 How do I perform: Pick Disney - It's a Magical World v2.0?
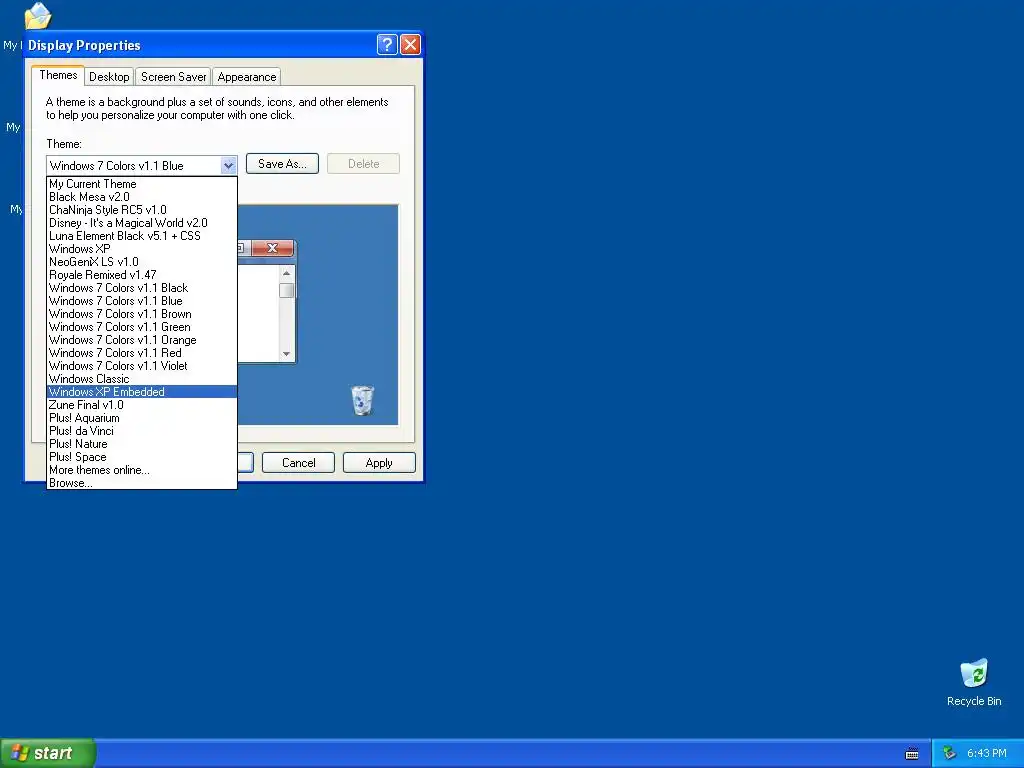click(x=142, y=223)
